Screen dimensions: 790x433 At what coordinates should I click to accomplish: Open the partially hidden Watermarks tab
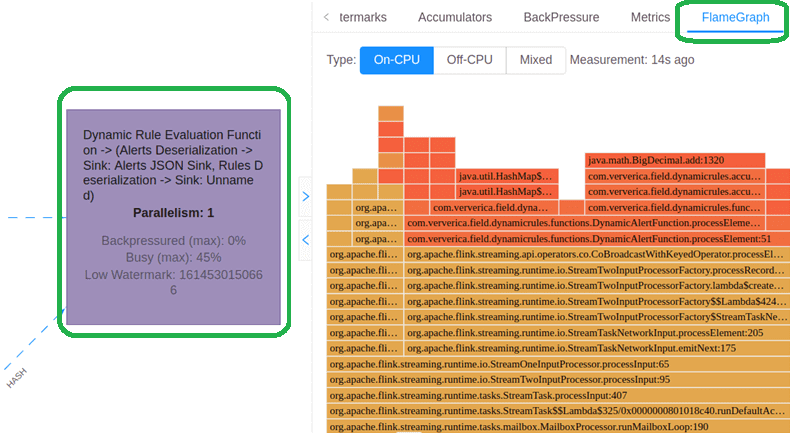coord(362,17)
